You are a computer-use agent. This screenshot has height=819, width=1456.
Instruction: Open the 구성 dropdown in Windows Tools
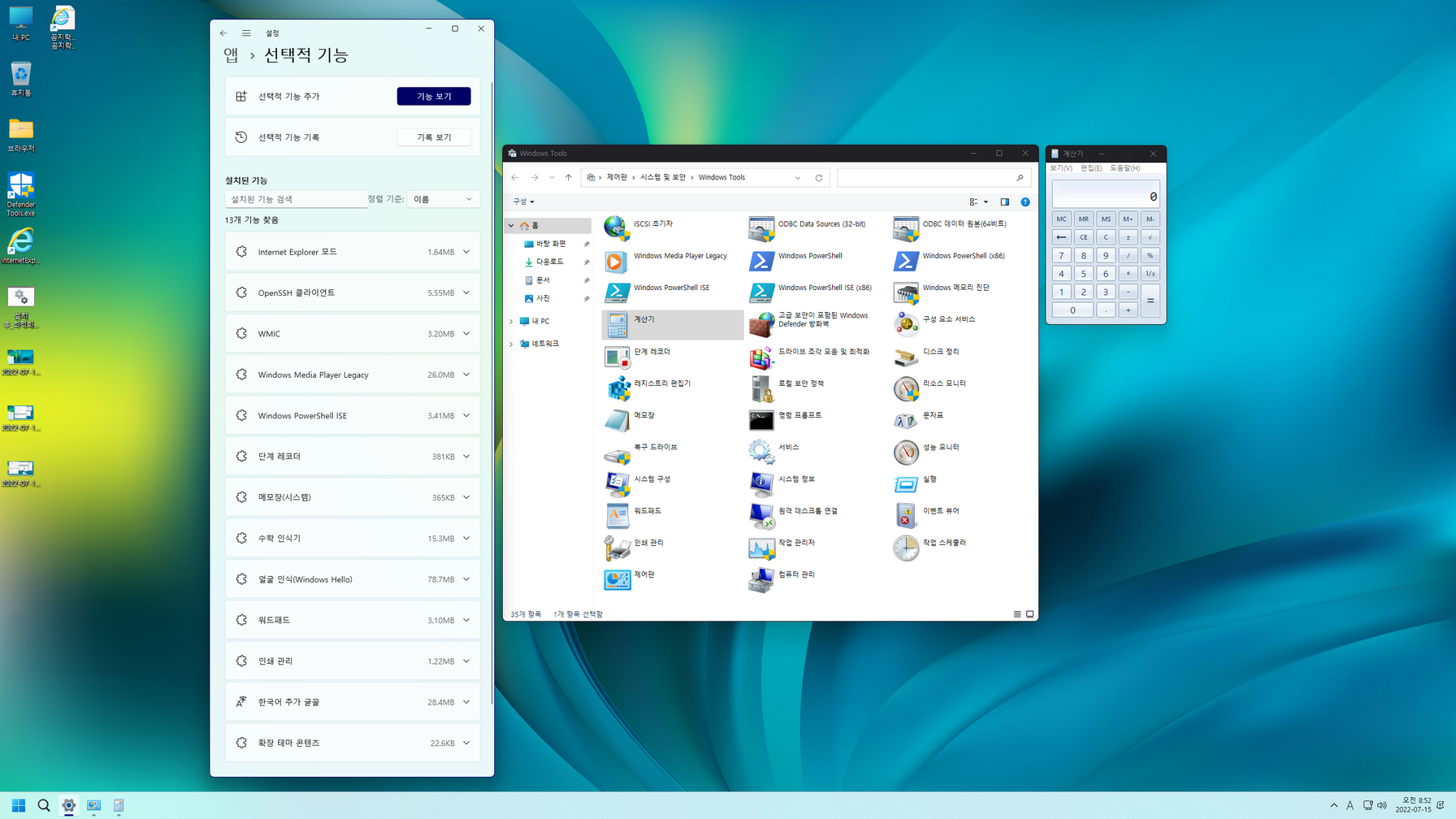pyautogui.click(x=523, y=201)
